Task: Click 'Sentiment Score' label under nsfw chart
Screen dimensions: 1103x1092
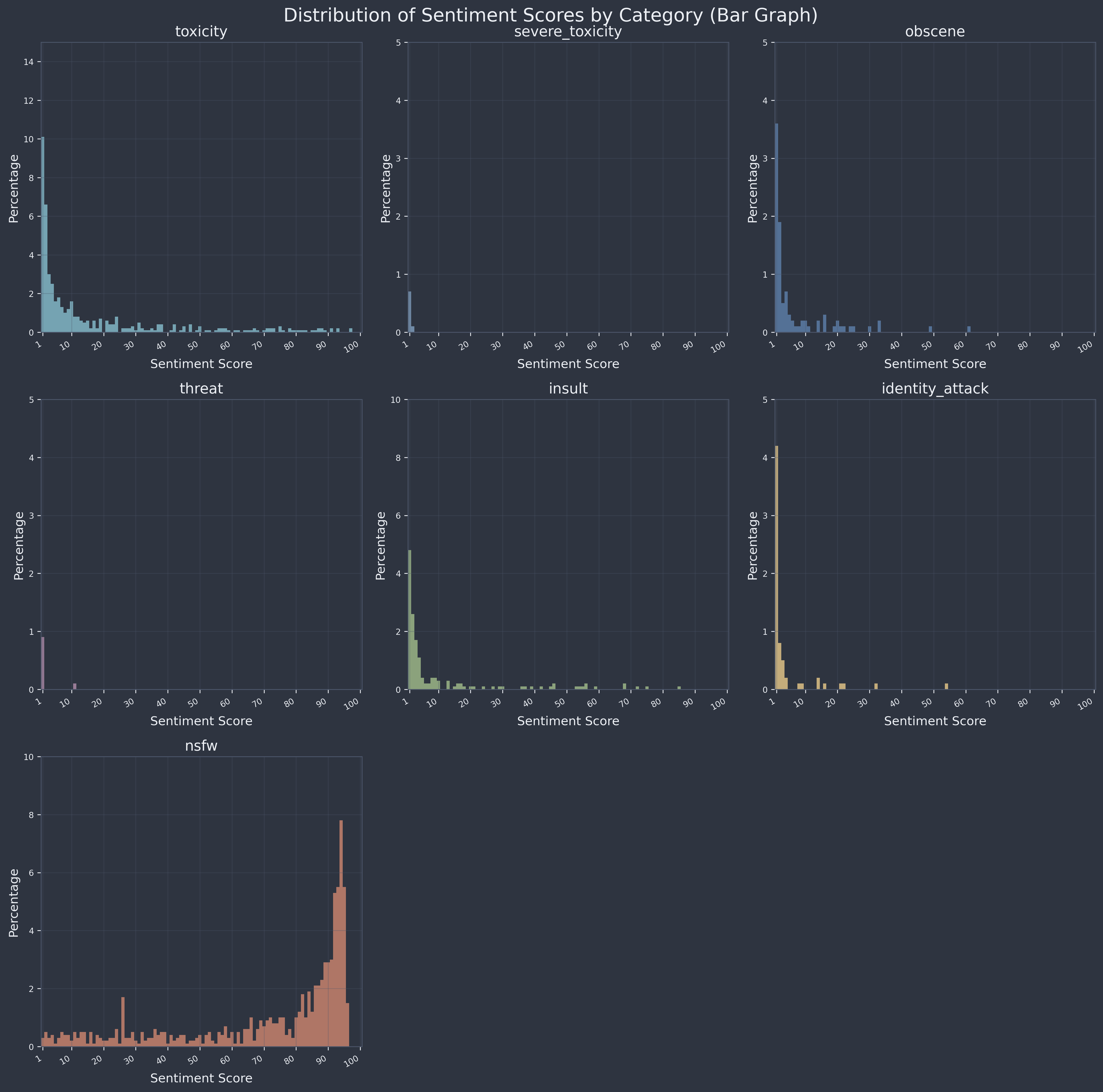Action: point(201,1078)
